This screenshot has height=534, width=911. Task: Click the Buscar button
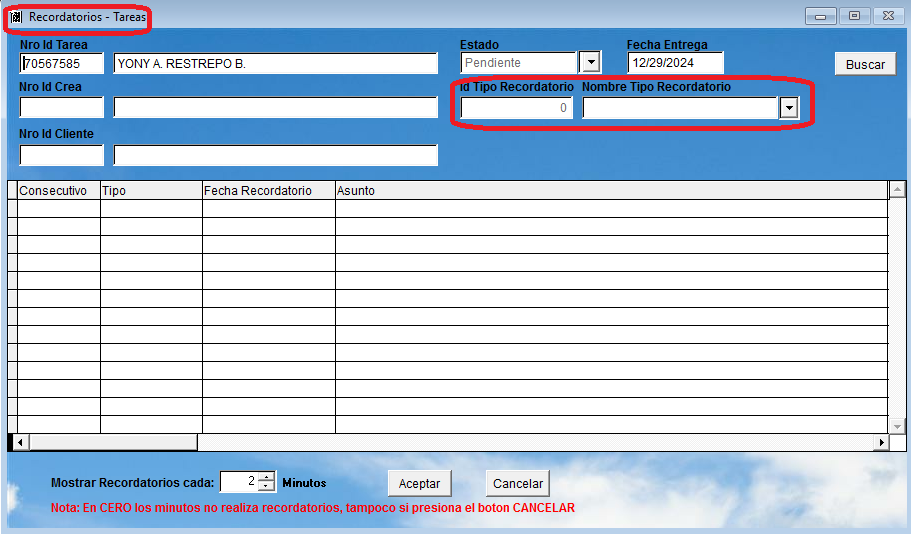pyautogui.click(x=865, y=64)
